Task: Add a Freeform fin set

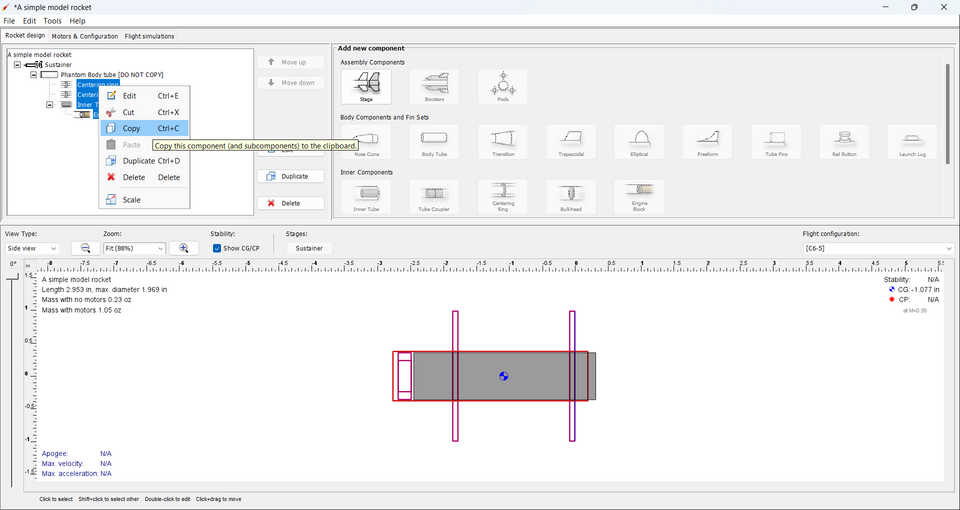Action: click(x=707, y=142)
